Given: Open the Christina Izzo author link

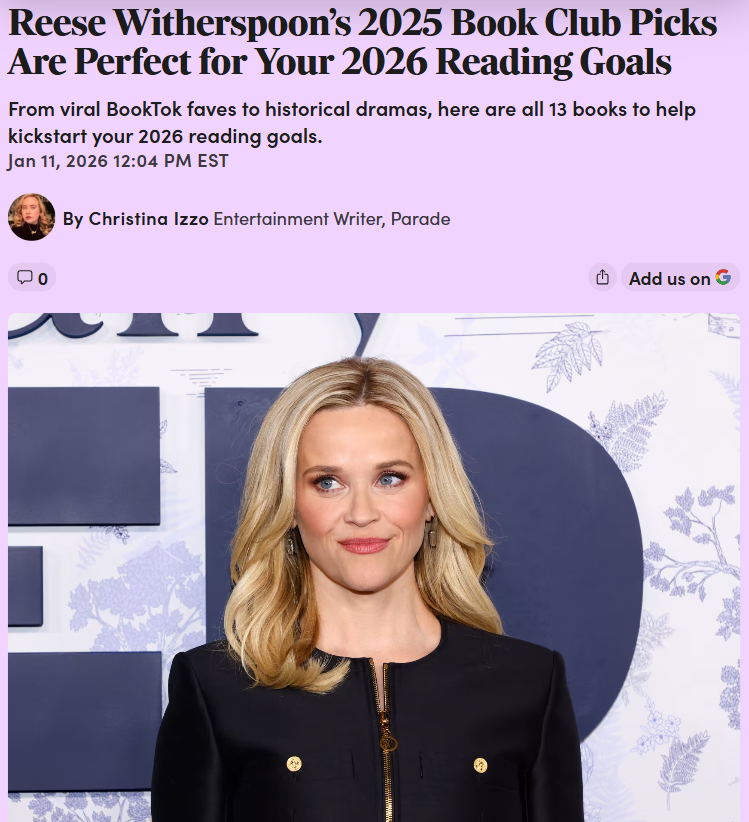Looking at the screenshot, I should 148,219.
